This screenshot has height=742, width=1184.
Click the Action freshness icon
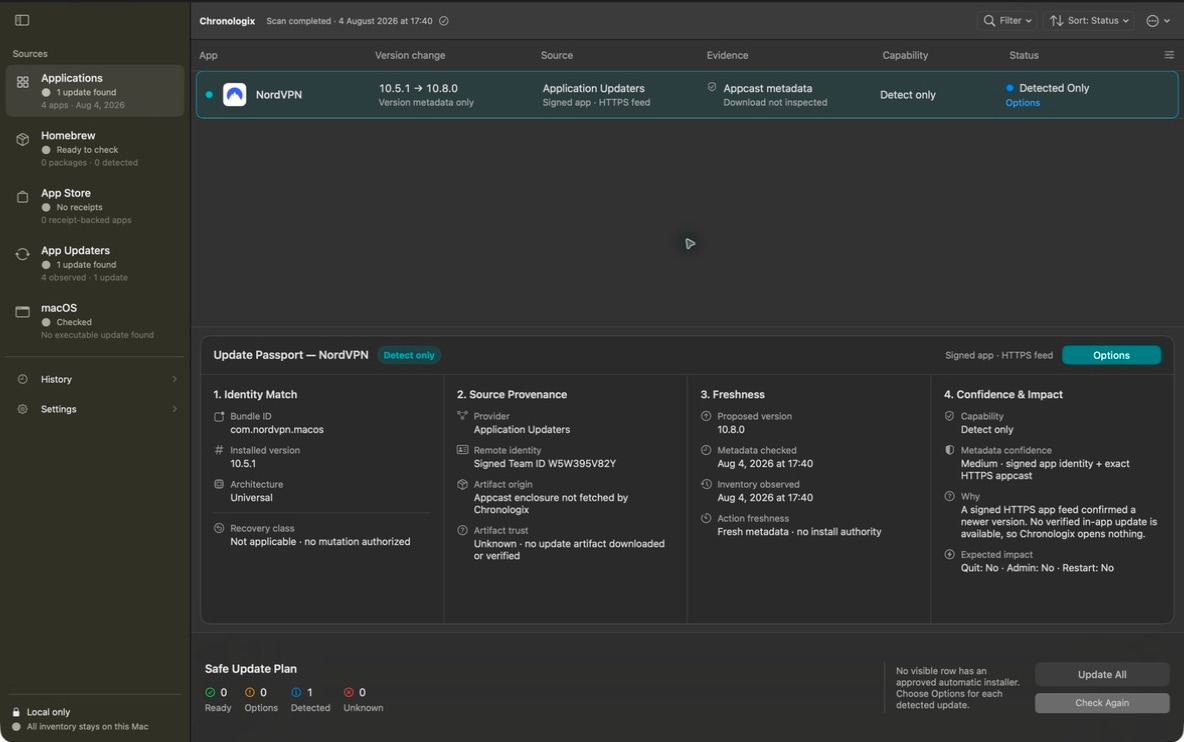(x=706, y=519)
